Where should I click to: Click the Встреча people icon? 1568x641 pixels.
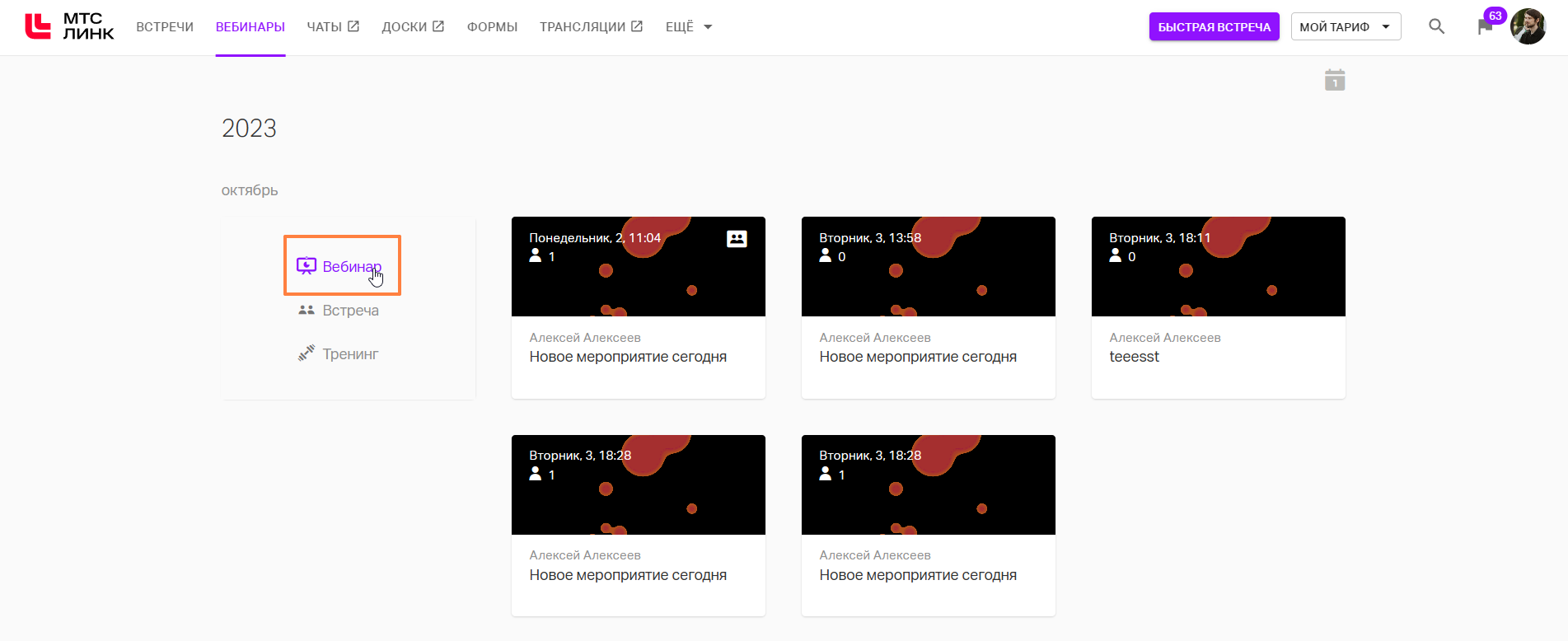point(307,310)
